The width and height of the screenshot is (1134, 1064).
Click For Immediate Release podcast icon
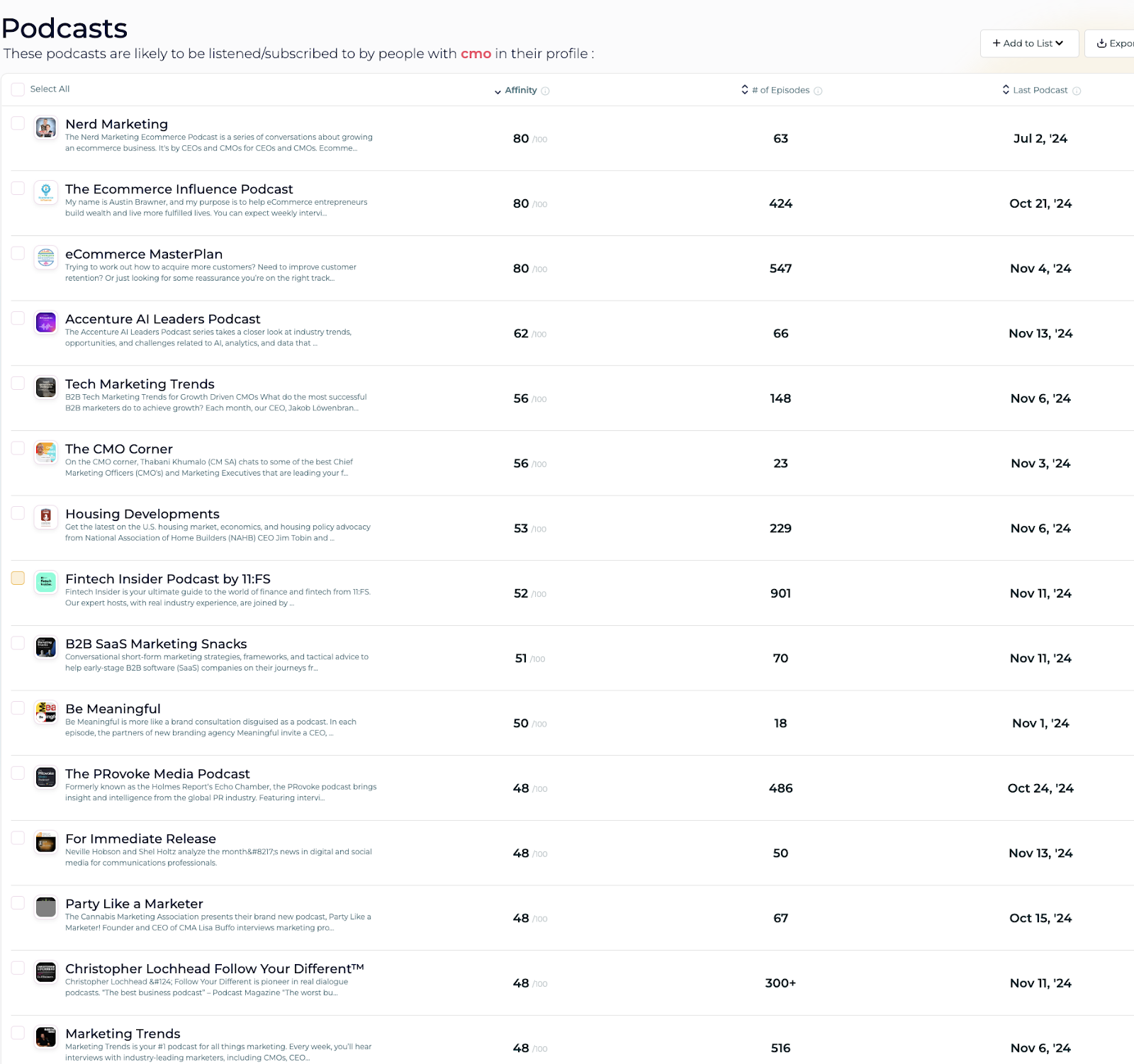tap(46, 843)
